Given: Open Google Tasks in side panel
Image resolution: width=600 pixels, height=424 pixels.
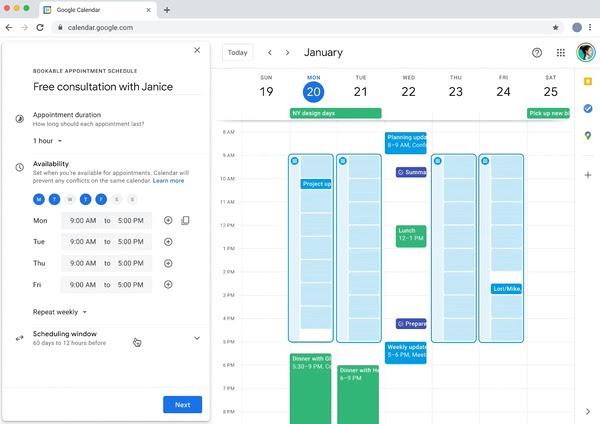Looking at the screenshot, I should 588,108.
